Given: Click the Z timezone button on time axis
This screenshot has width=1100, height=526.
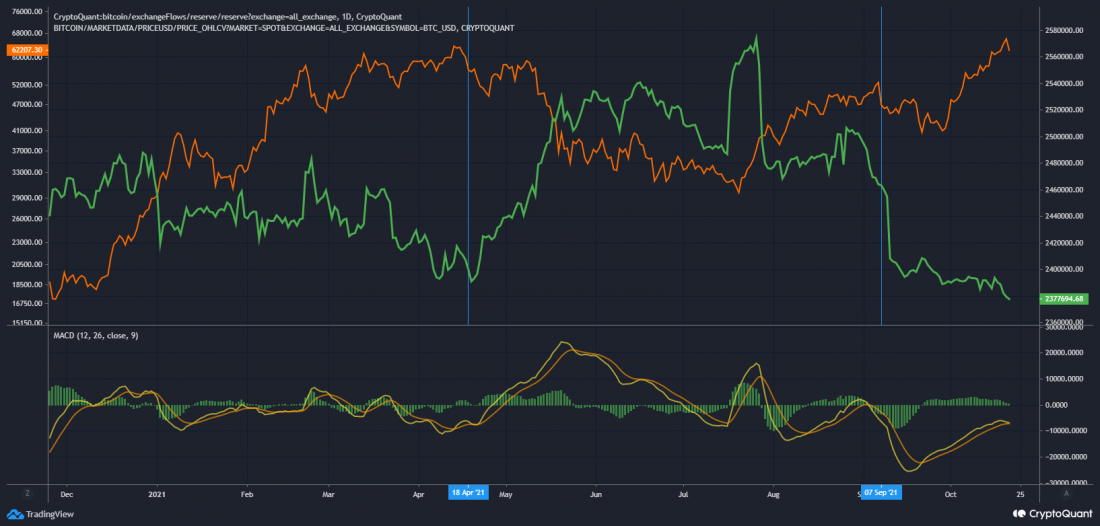Looking at the screenshot, I should (x=27, y=493).
